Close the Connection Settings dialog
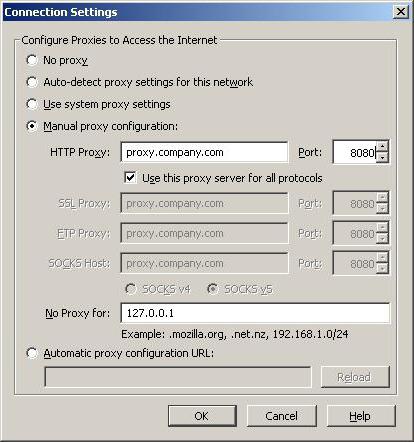Image resolution: width=414 pixels, height=442 pixels. [401, 12]
